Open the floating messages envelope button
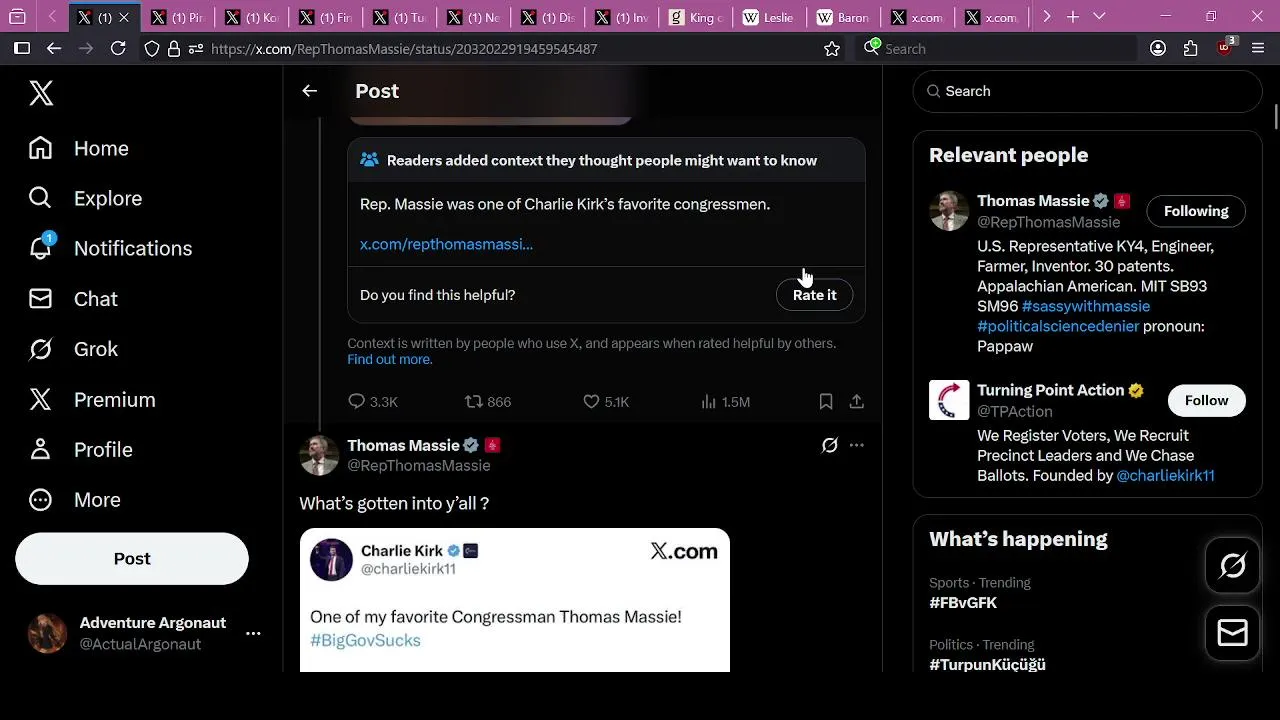The height and width of the screenshot is (720, 1280). click(x=1233, y=633)
